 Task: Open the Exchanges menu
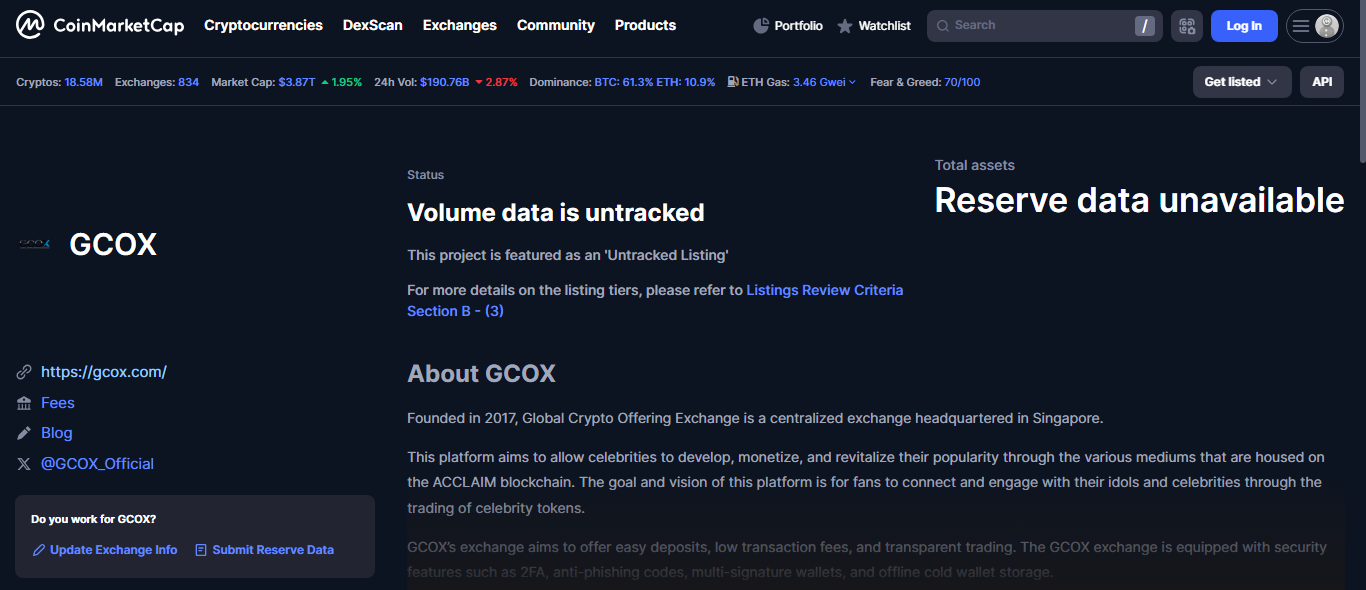pos(459,25)
